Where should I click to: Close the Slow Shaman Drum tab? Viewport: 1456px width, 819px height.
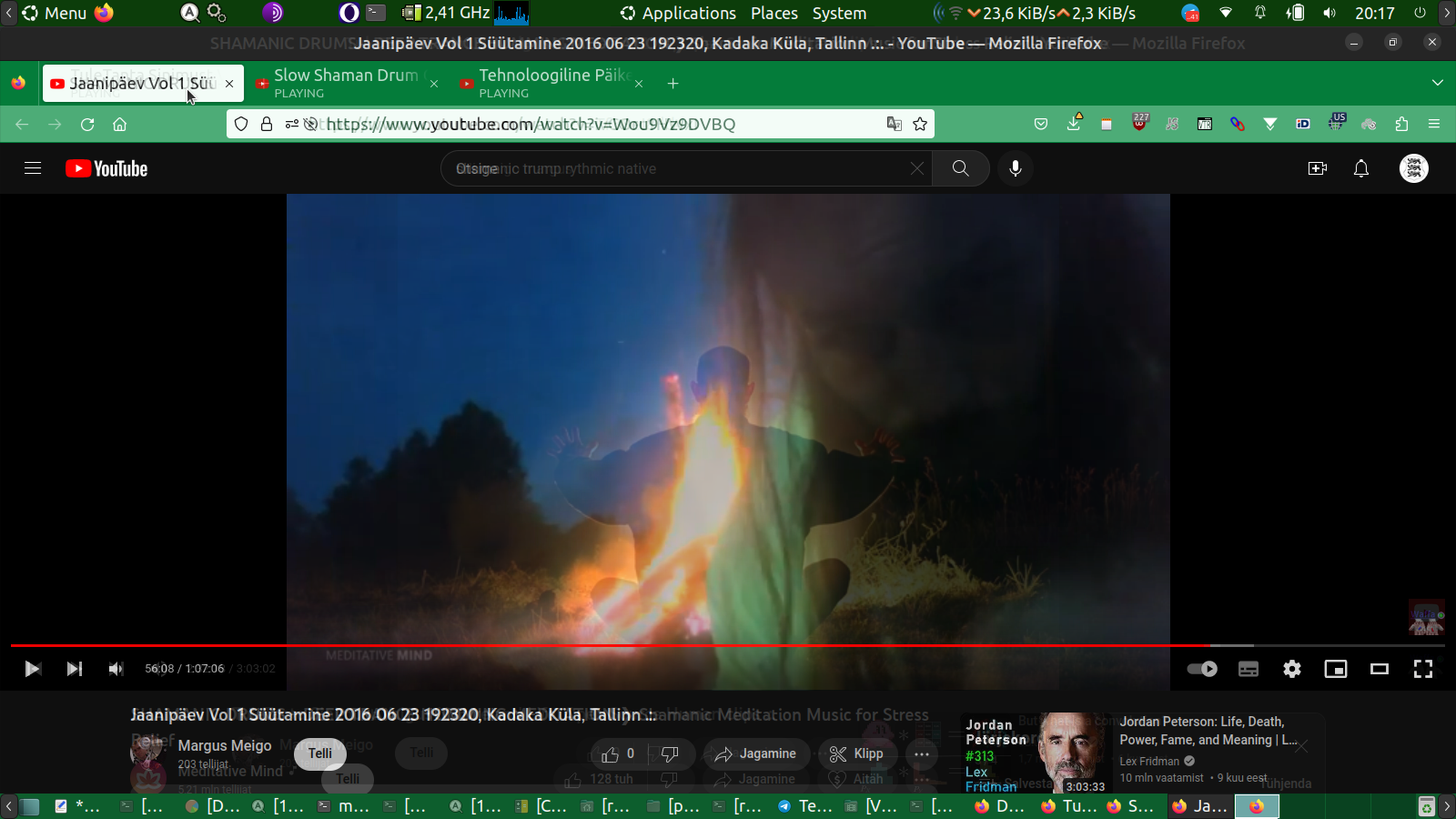pyautogui.click(x=434, y=84)
